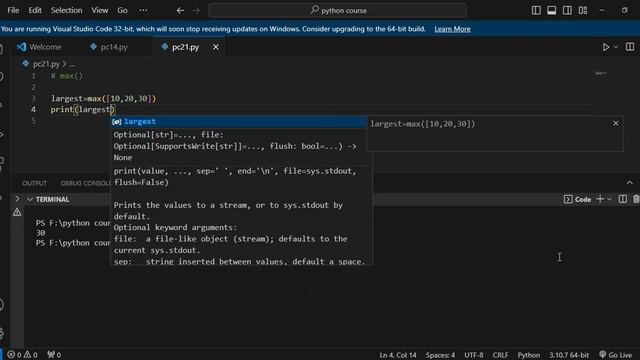Viewport: 640px width, 360px height.
Task: Go back with the left arrow
Action: click(x=180, y=11)
